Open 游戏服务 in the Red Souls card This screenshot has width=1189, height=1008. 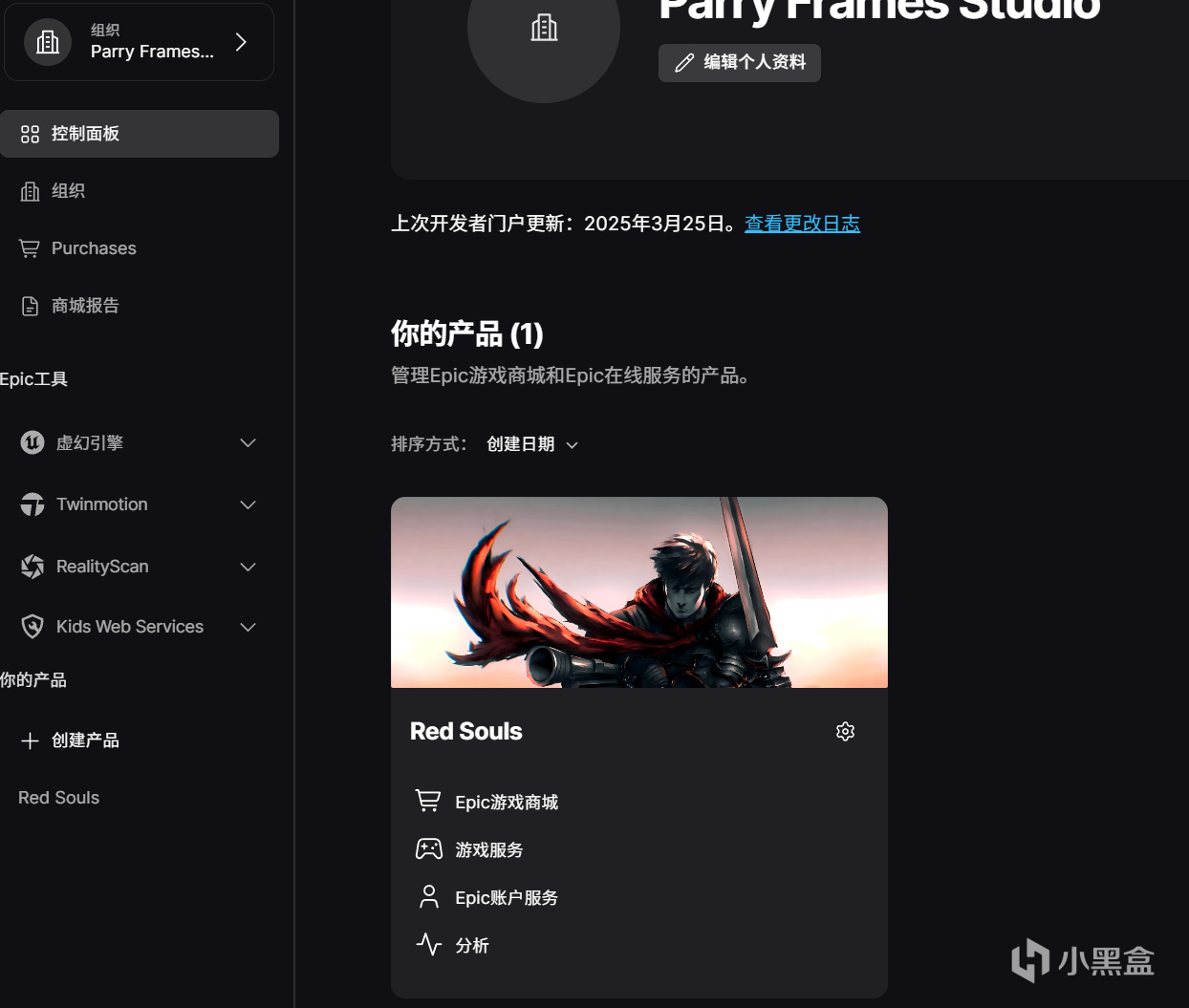pyautogui.click(x=489, y=850)
